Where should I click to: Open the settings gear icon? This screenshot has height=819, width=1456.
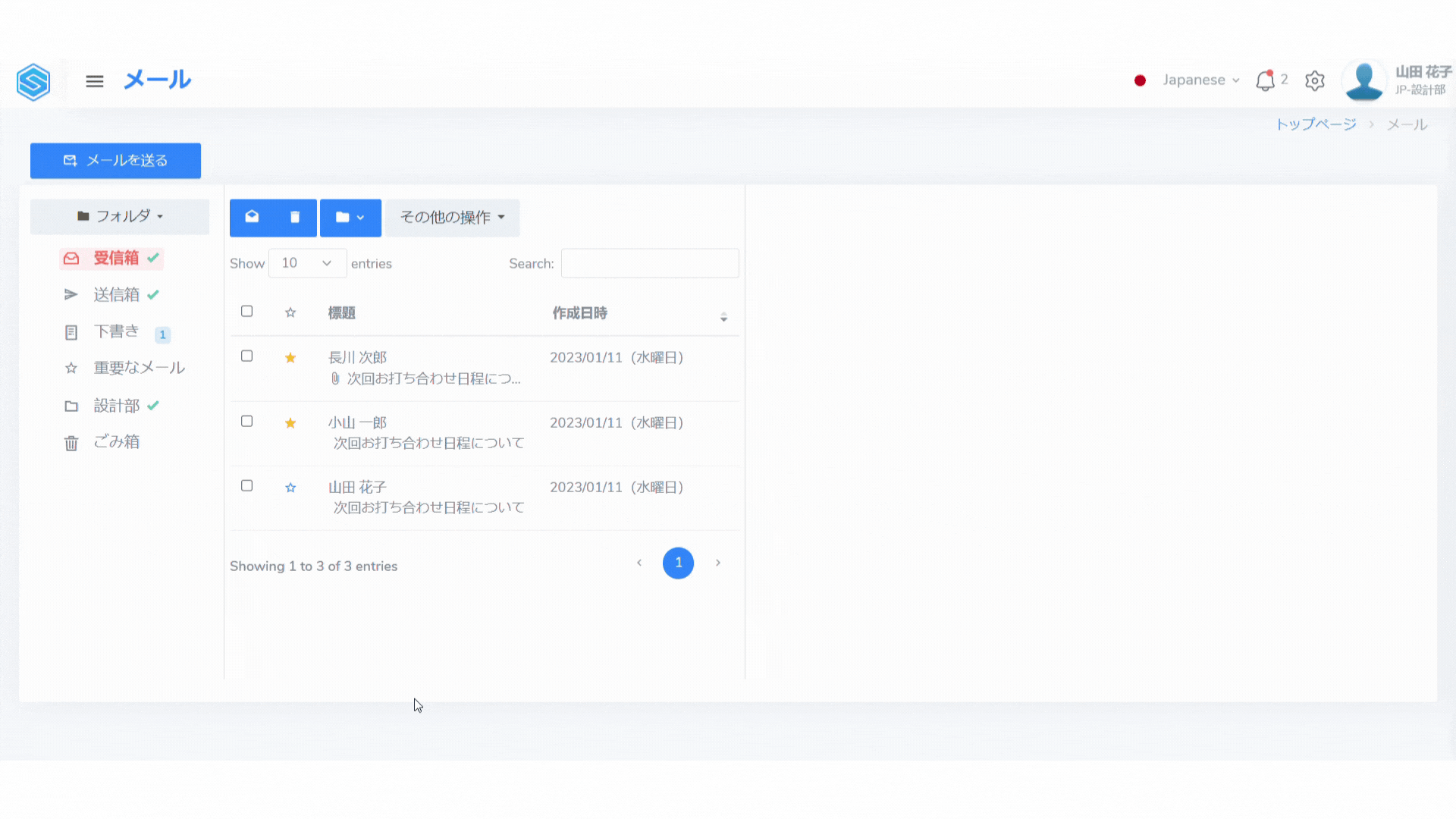point(1315,80)
